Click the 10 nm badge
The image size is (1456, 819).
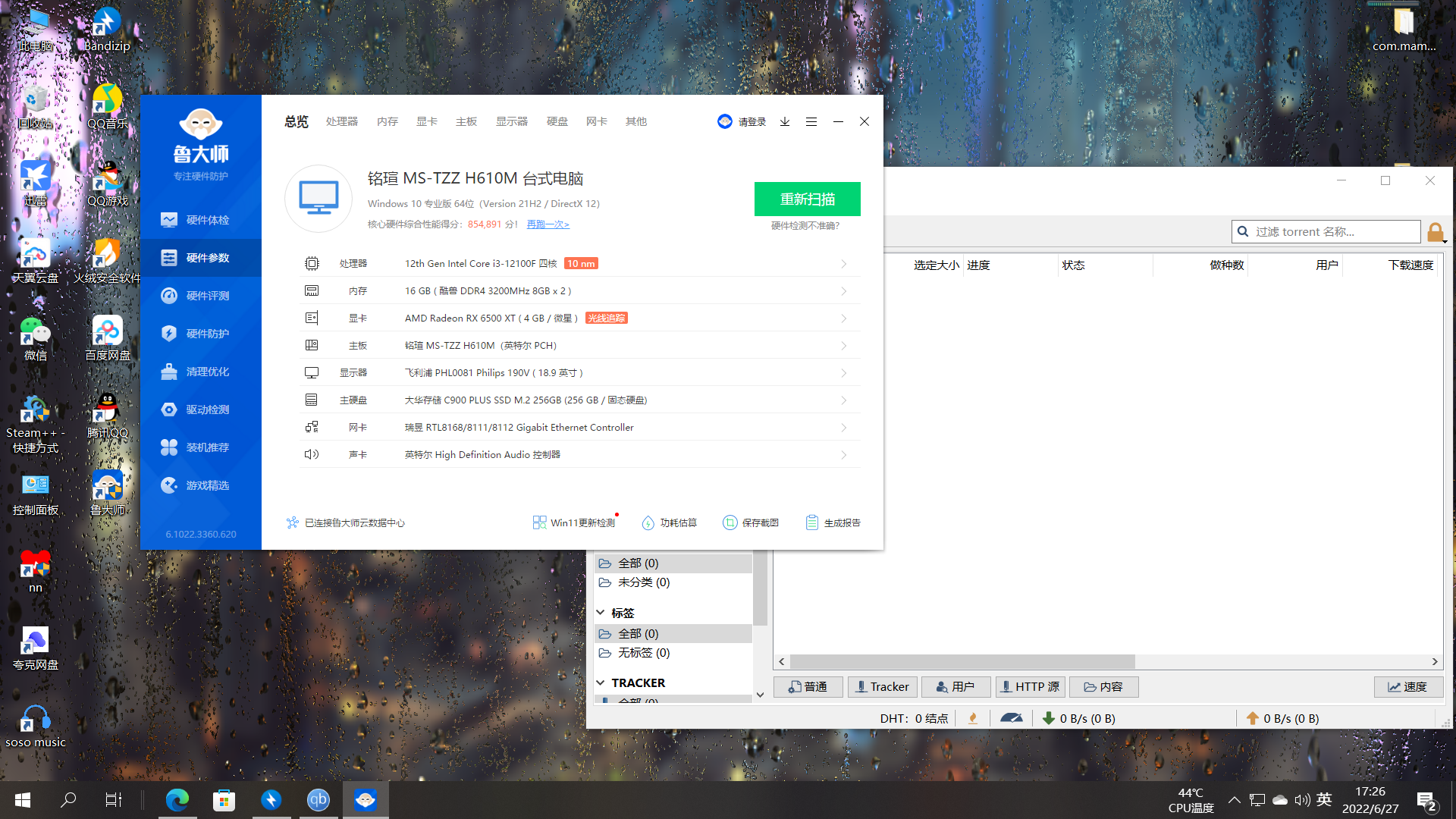pos(581,264)
